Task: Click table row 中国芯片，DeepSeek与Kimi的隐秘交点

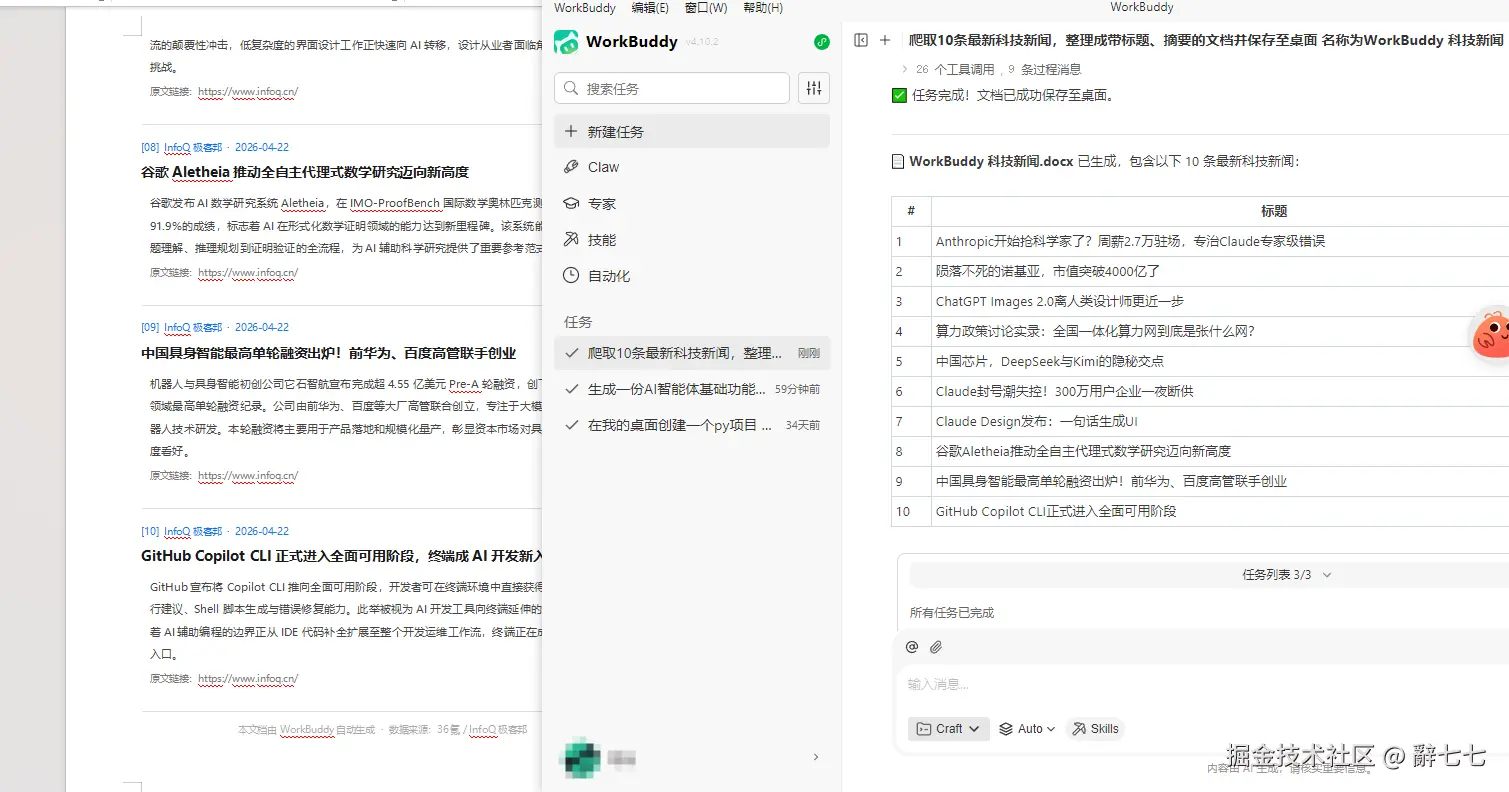Action: pyautogui.click(x=1200, y=361)
